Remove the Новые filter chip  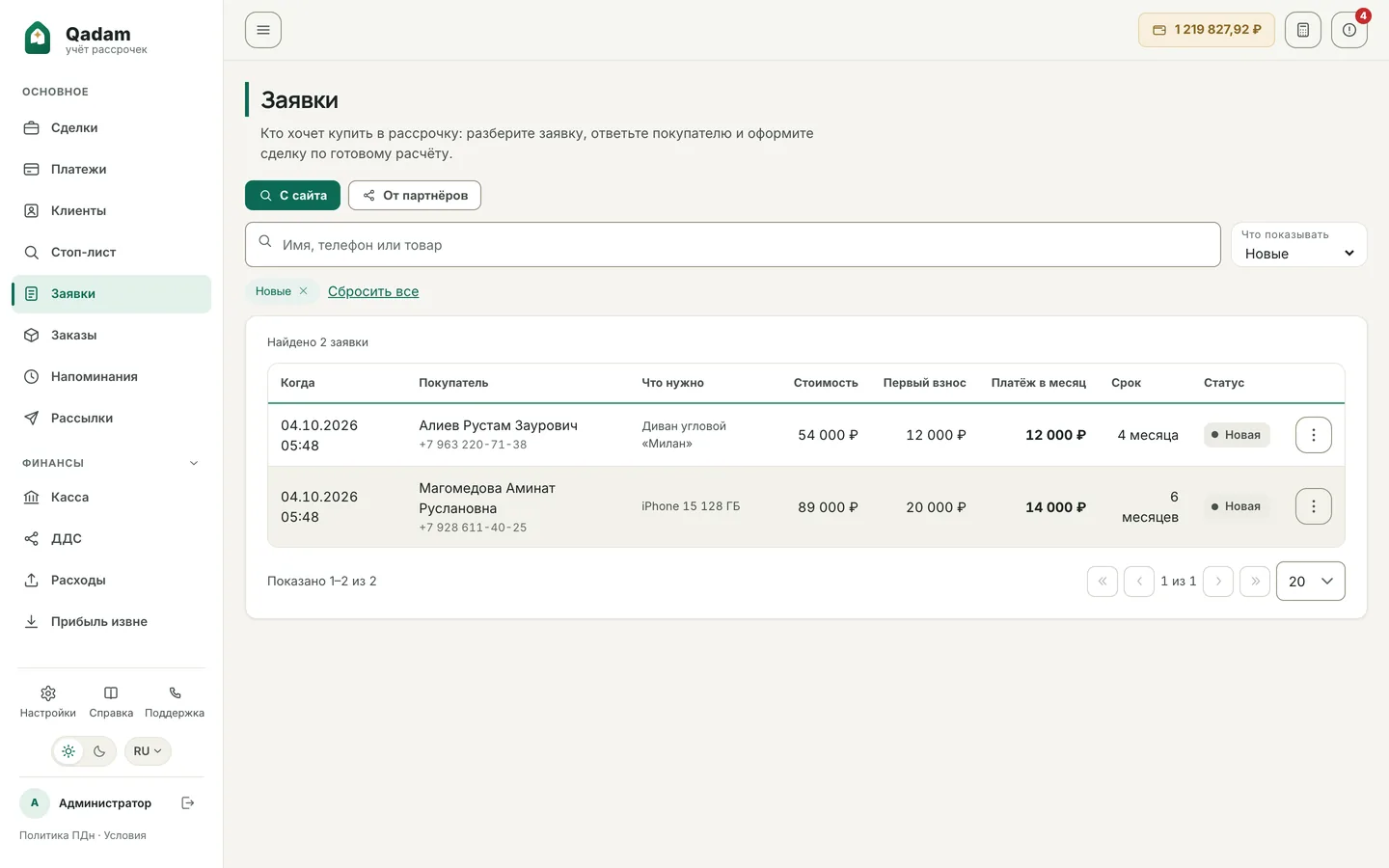pos(303,291)
